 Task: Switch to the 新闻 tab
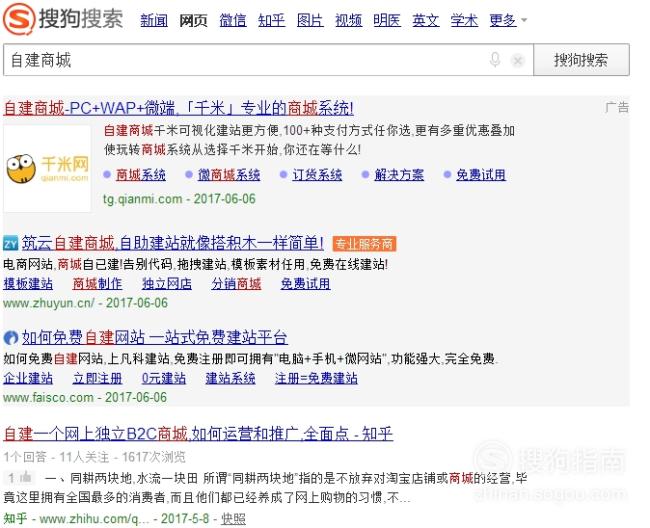coord(154,20)
